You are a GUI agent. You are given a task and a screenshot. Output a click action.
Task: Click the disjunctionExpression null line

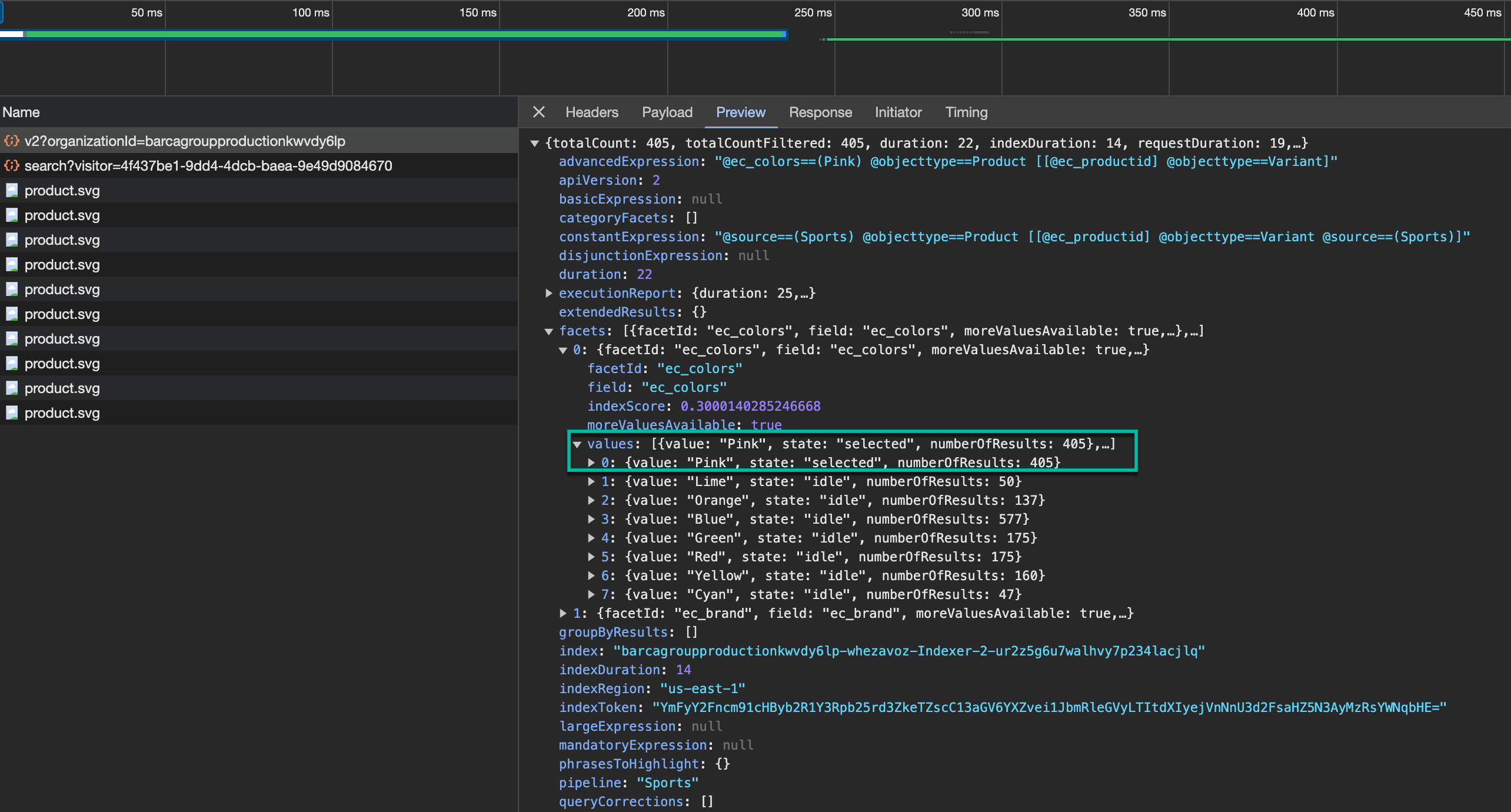pyautogui.click(x=664, y=255)
